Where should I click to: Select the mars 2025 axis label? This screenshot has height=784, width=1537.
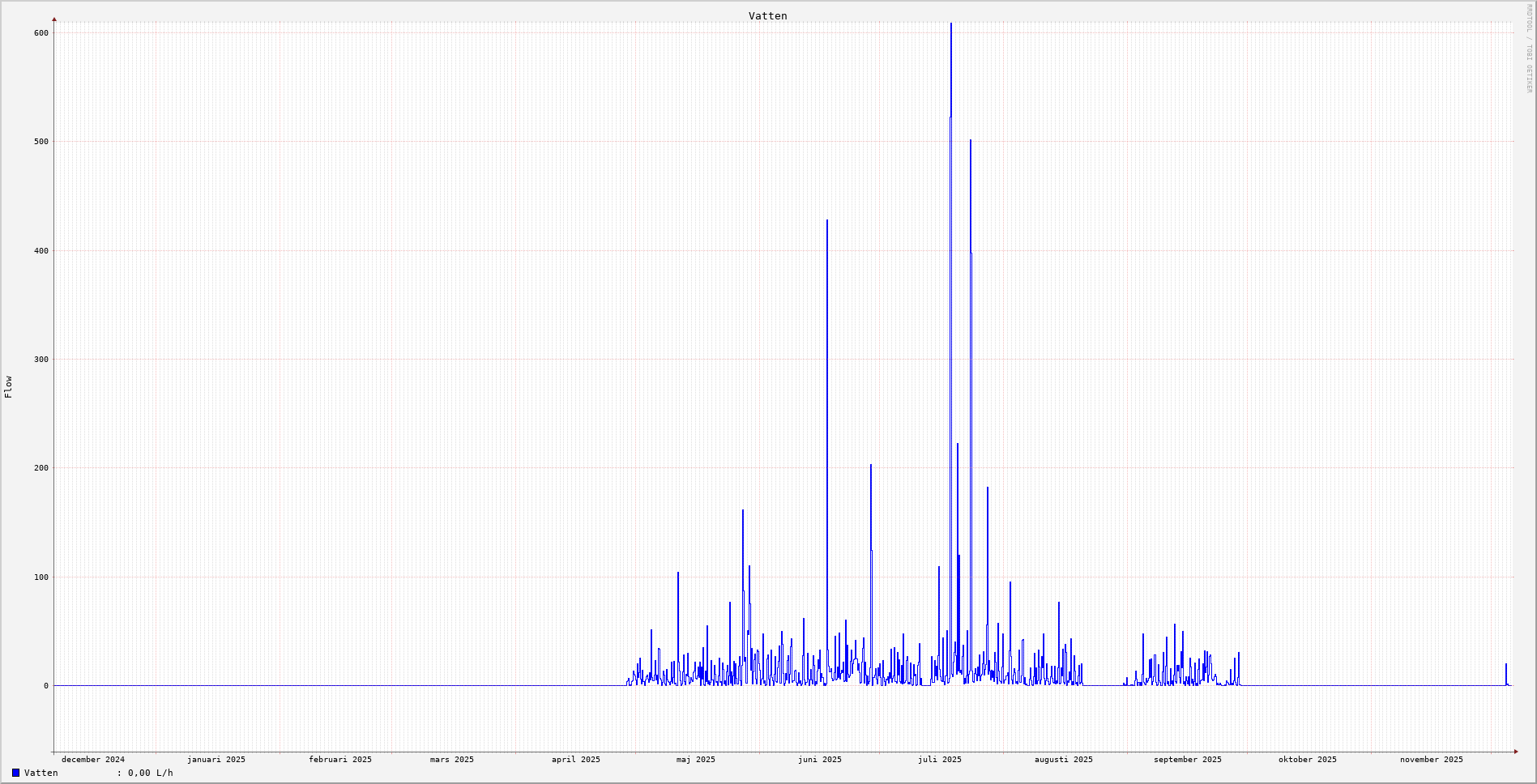[452, 760]
